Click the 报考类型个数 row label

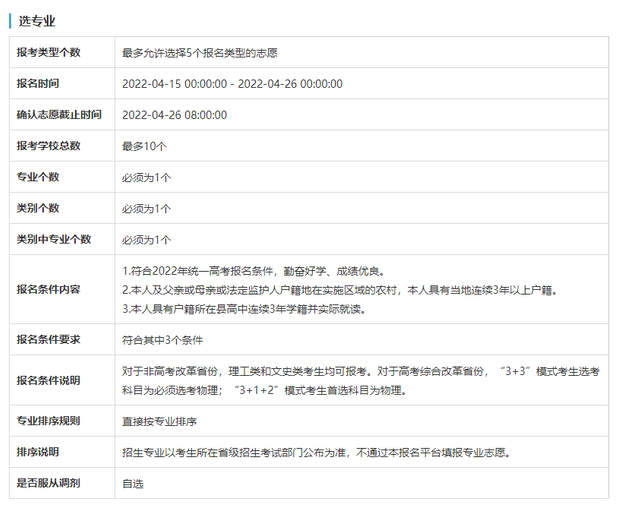tap(49, 52)
